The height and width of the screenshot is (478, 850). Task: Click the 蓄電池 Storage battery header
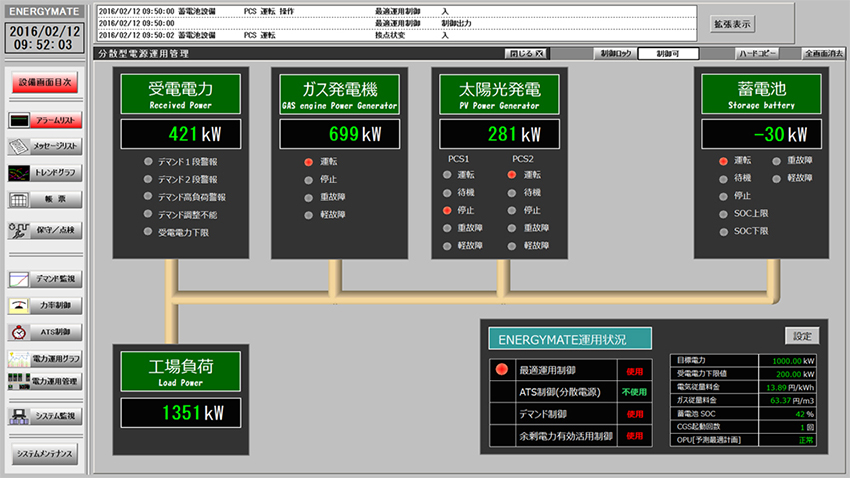(x=762, y=94)
